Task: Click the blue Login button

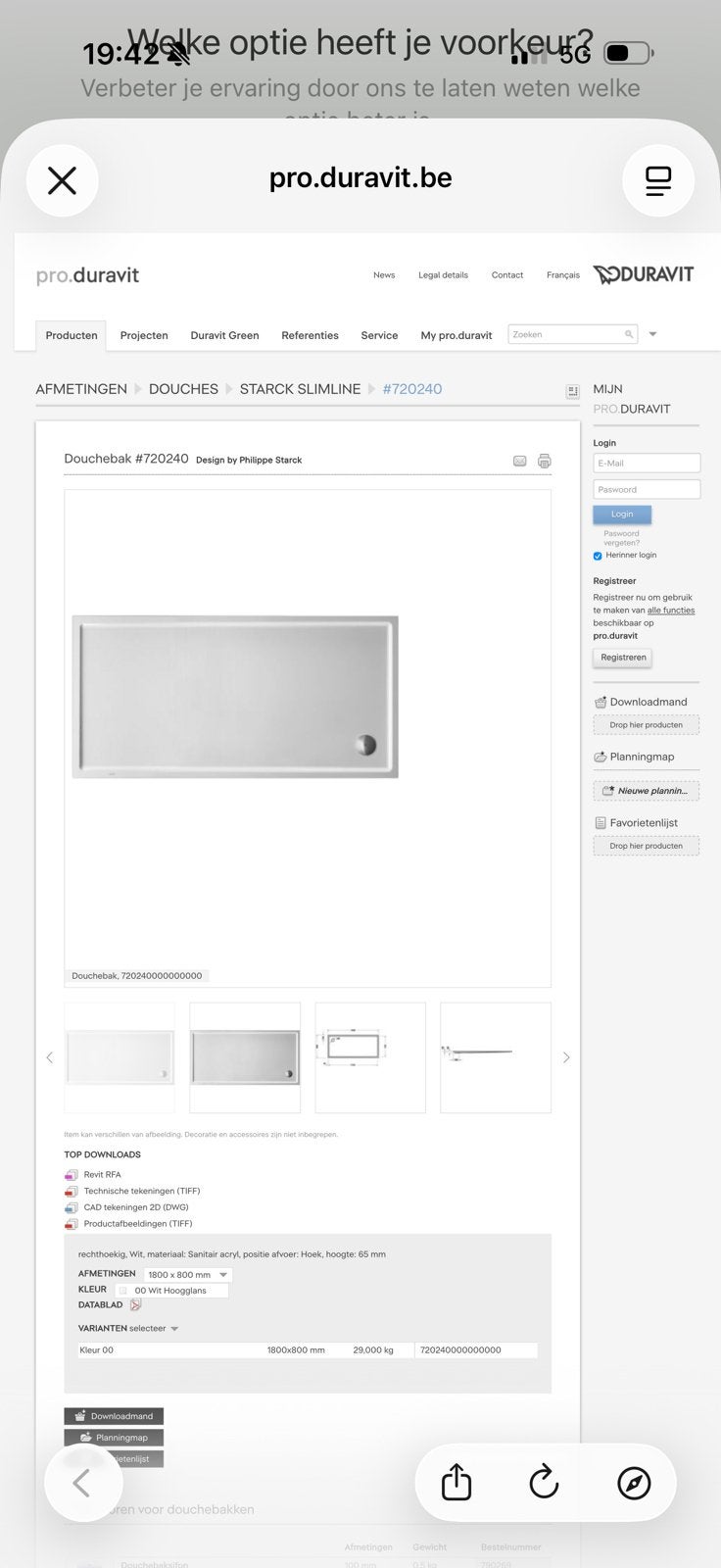Action: click(622, 514)
